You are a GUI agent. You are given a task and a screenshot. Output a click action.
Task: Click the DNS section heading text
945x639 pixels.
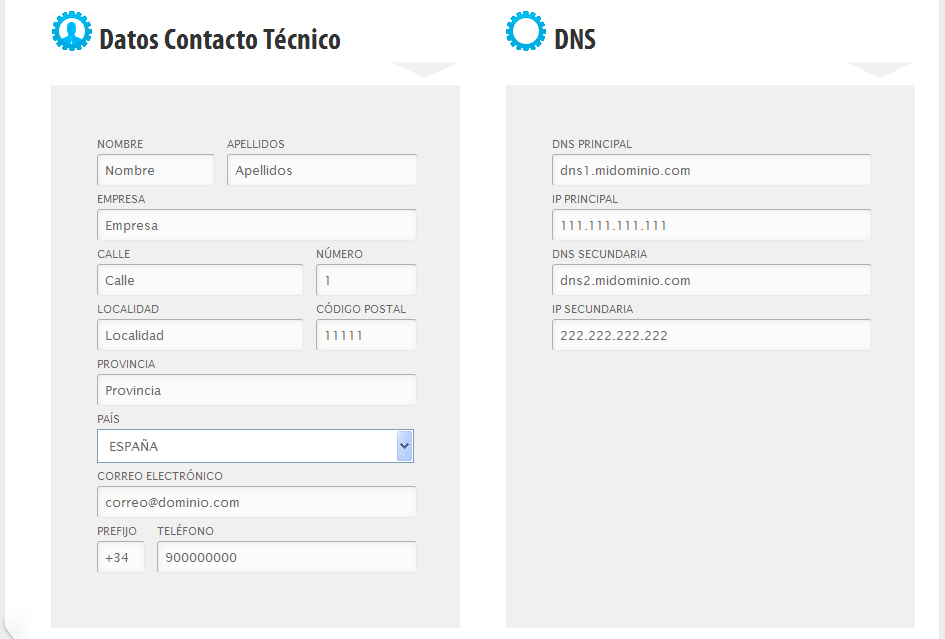(575, 40)
